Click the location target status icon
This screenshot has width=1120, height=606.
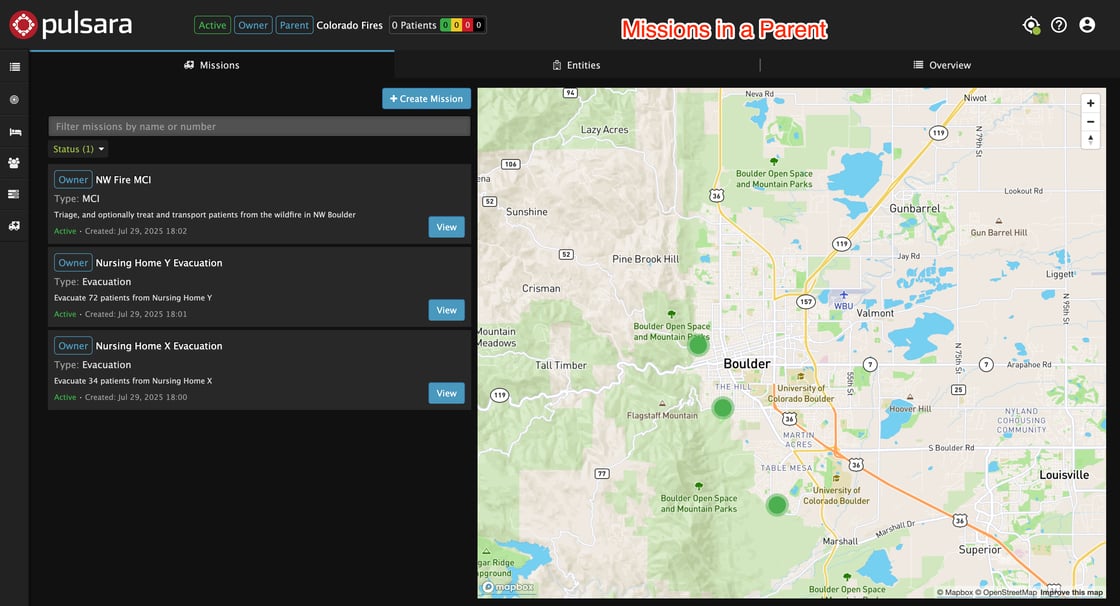(x=1031, y=25)
